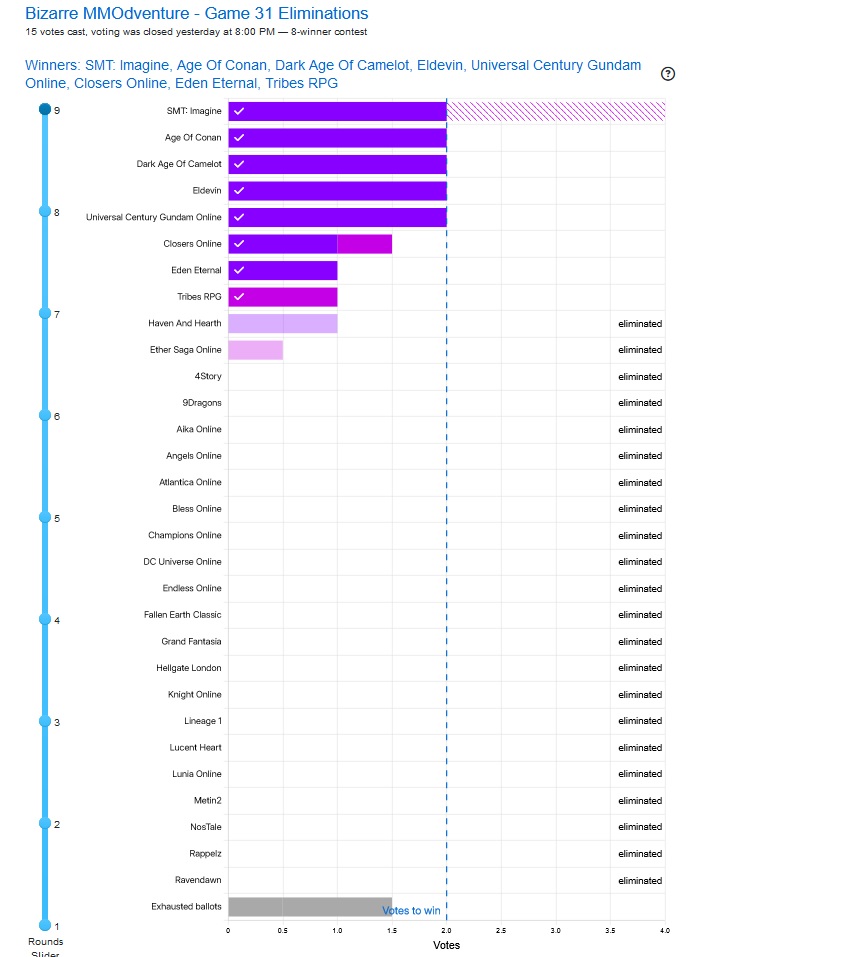Click the checkmark on Age Of Conan bar
The image size is (843, 957).
coord(239,137)
